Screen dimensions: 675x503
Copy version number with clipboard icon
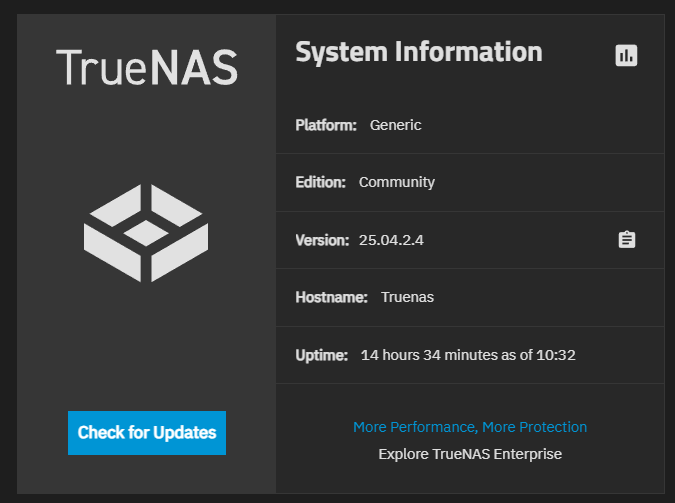(x=626, y=240)
